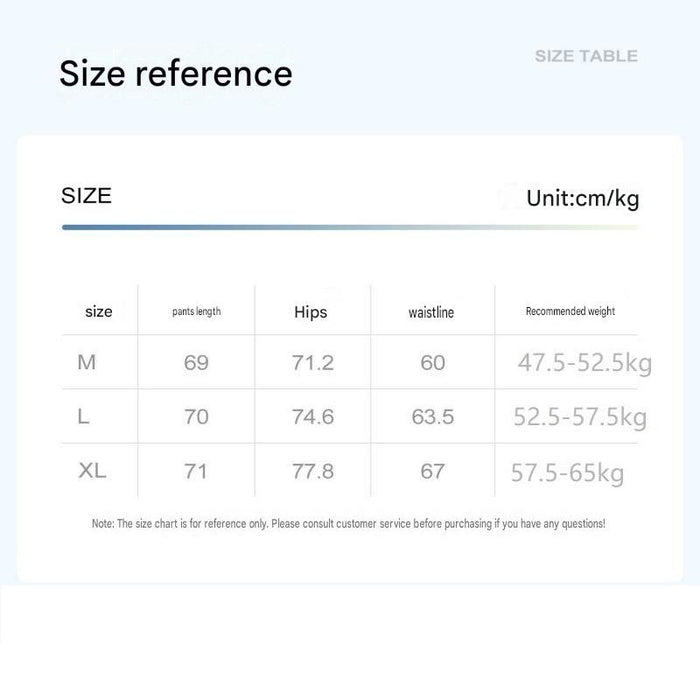This screenshot has width=700, height=700.
Task: Click the 'Unit:cm/kg' text
Action: [583, 198]
